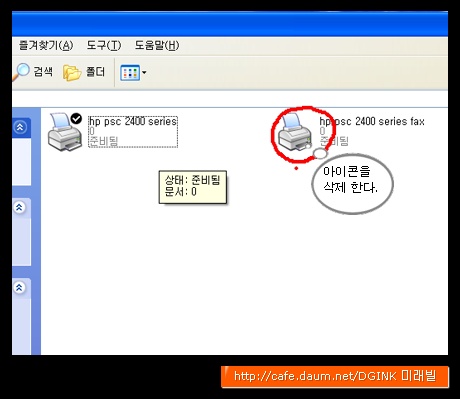Click the 검색 magnifier icon
This screenshot has width=460, height=399.
tap(21, 72)
